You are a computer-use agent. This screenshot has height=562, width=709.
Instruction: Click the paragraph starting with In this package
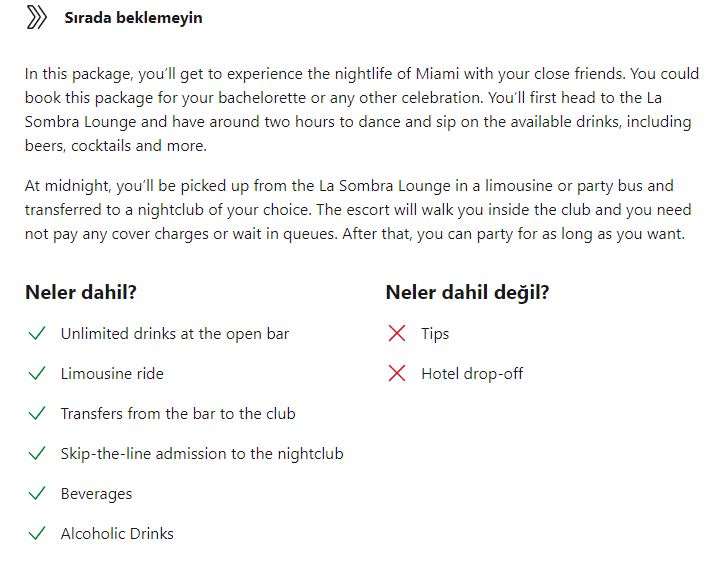(x=362, y=110)
